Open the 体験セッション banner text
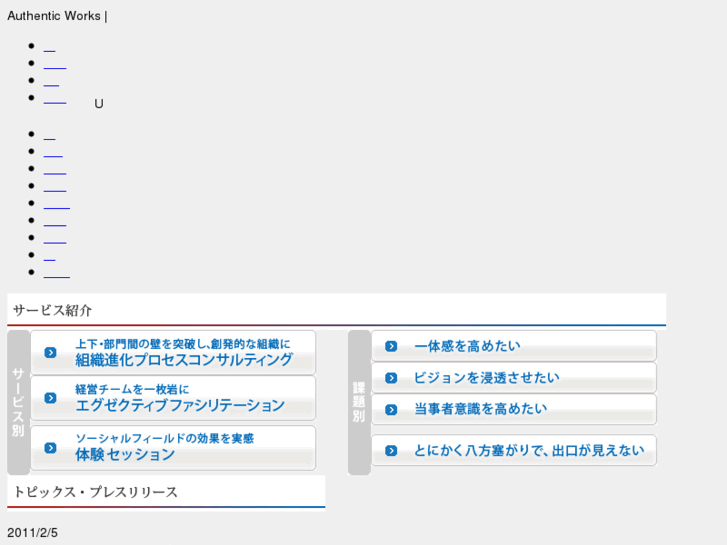The height and width of the screenshot is (545, 727). click(x=125, y=454)
